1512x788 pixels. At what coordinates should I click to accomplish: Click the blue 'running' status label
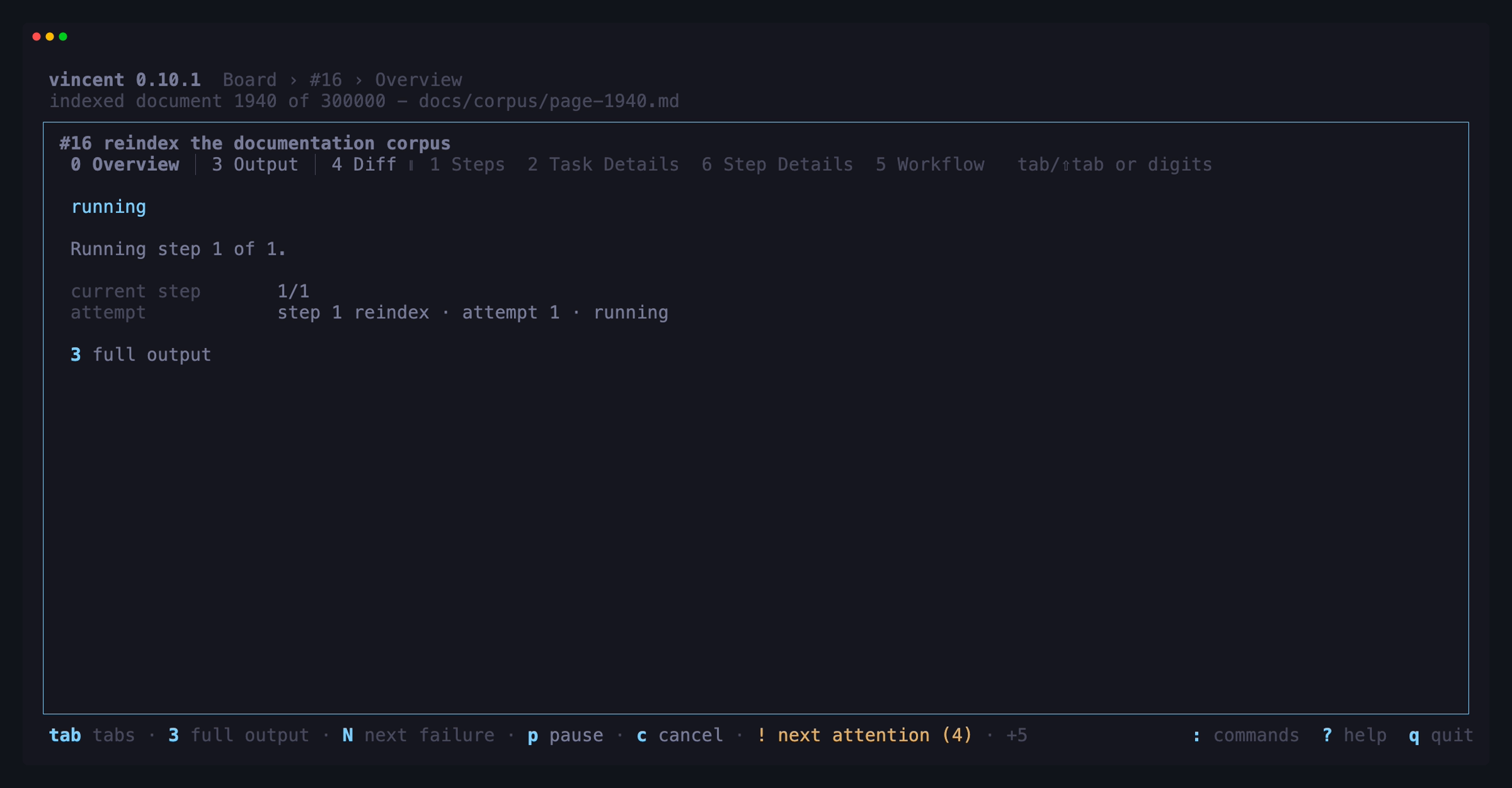click(108, 207)
